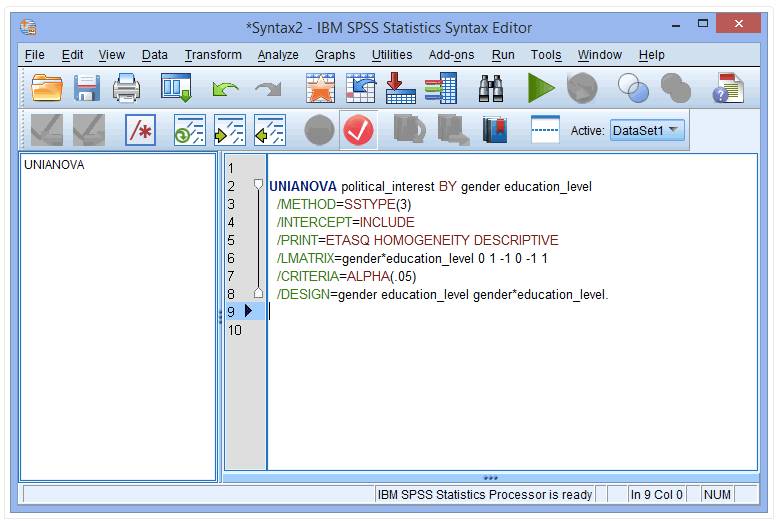This screenshot has height=521, width=776.
Task: Click 'IBM SPSS Statistics Processor is ready' status
Action: (x=485, y=494)
